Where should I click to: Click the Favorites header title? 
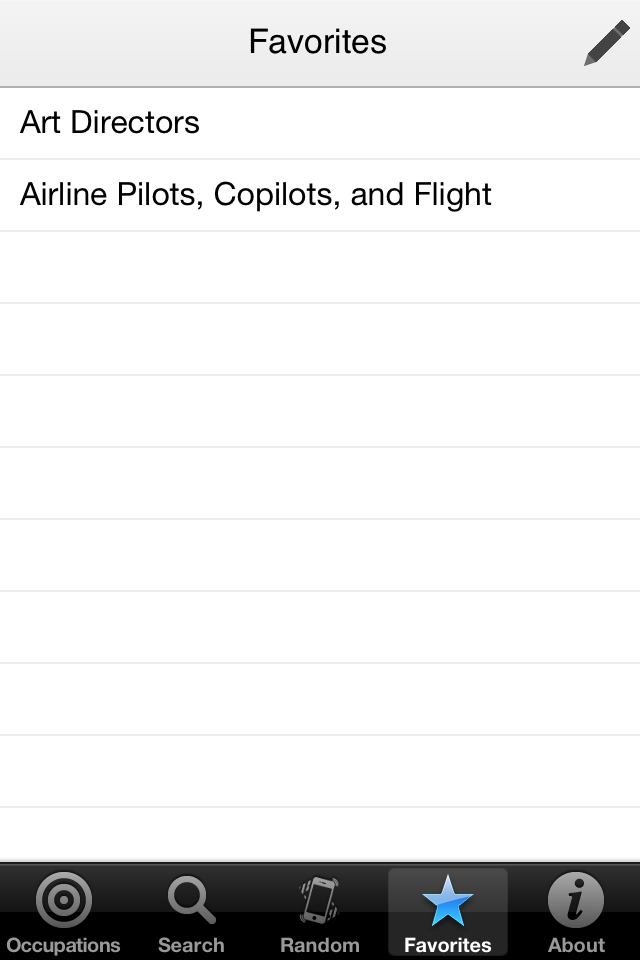[x=317, y=42]
